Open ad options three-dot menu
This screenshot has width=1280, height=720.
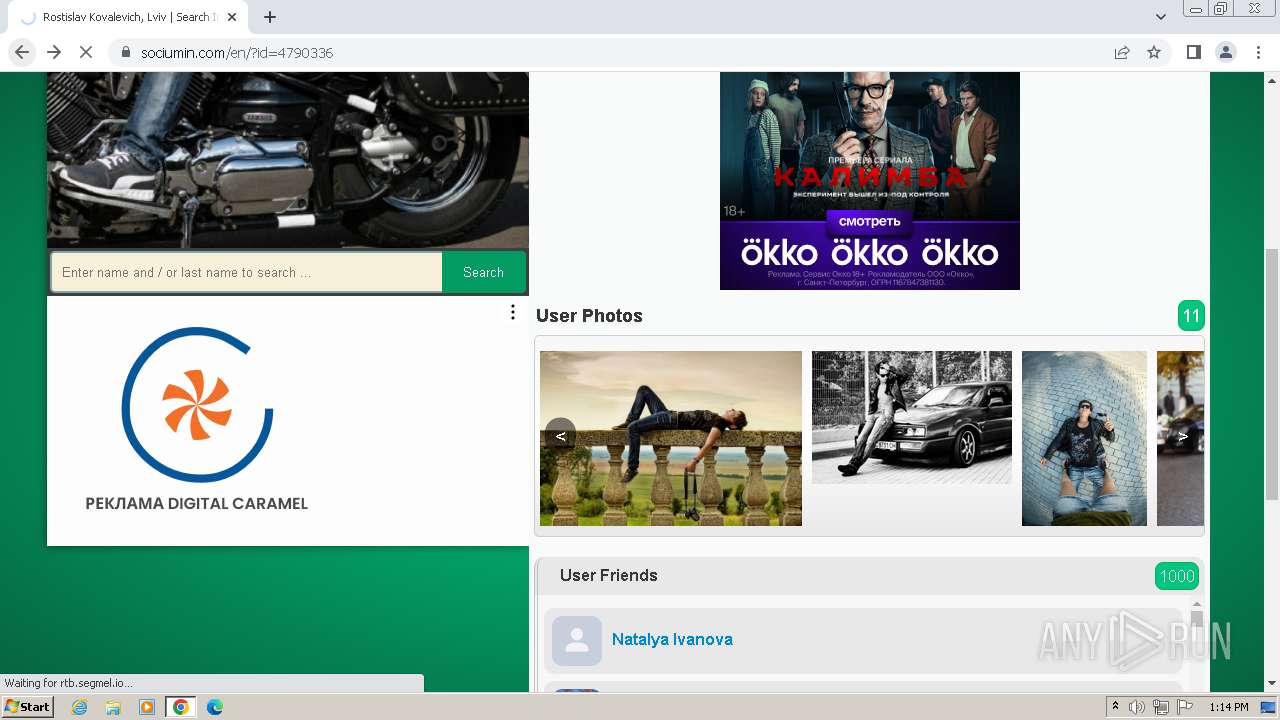point(513,312)
